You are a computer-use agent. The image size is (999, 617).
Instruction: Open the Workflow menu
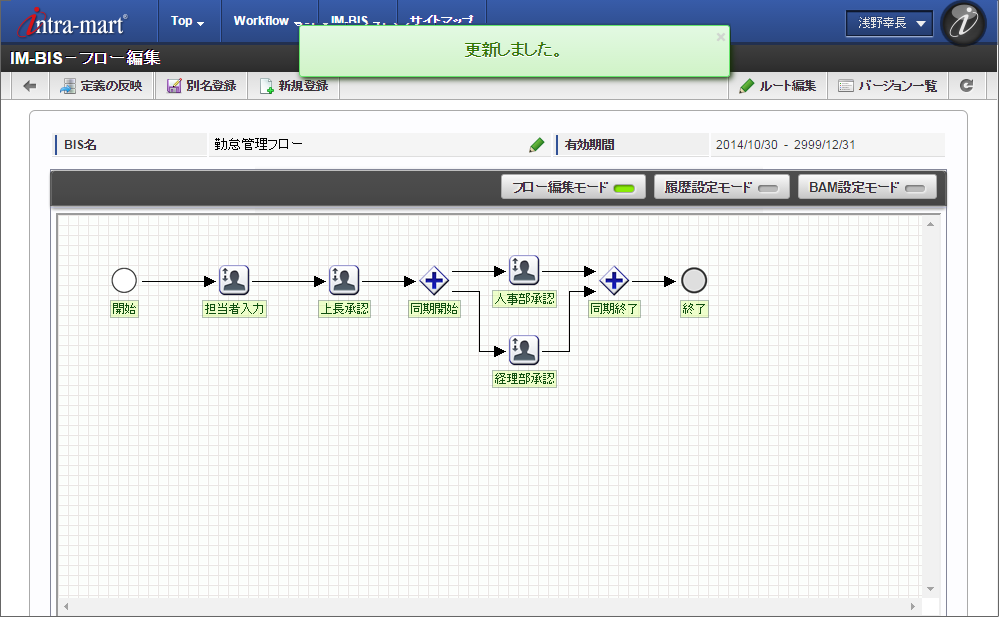tap(261, 21)
